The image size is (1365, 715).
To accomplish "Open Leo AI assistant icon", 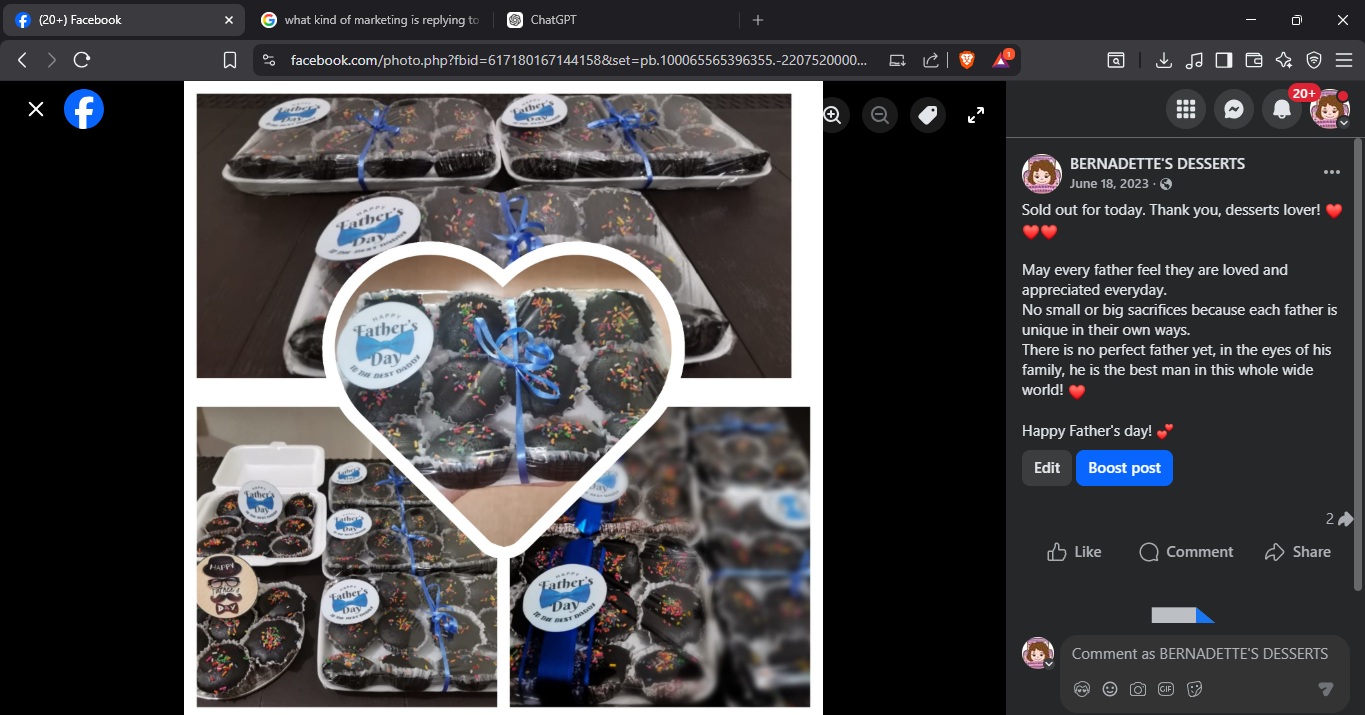I will click(x=1284, y=60).
